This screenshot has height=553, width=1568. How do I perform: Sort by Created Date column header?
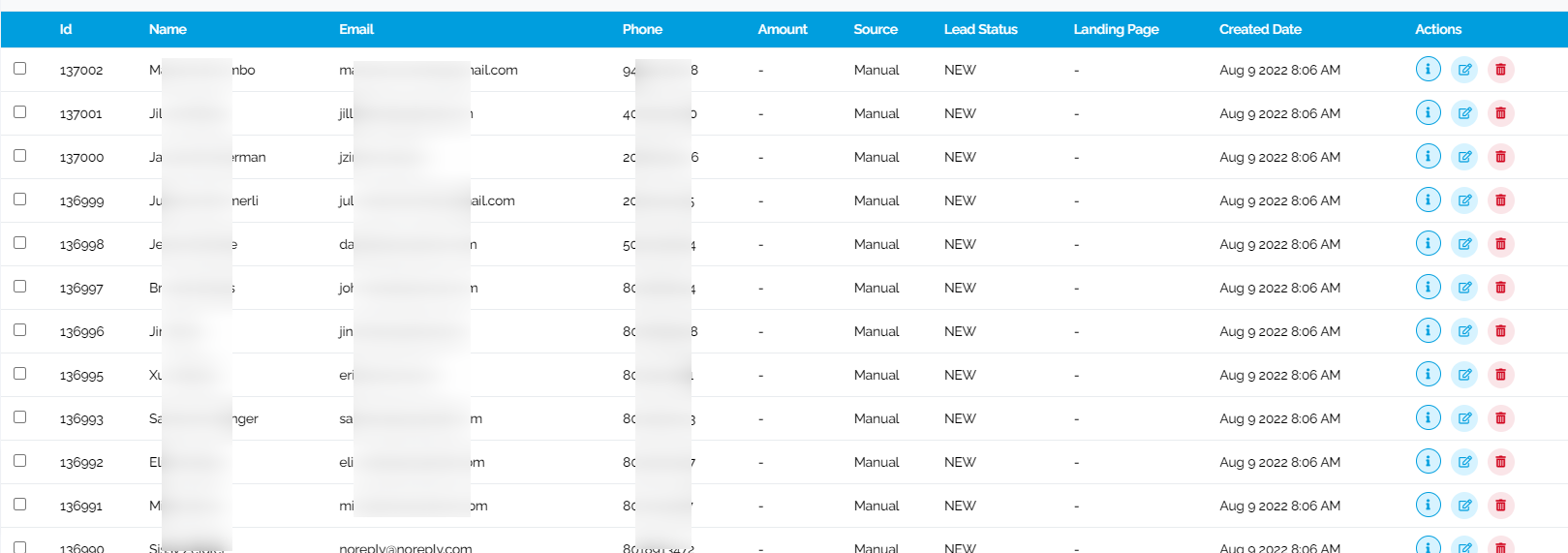pos(1260,29)
